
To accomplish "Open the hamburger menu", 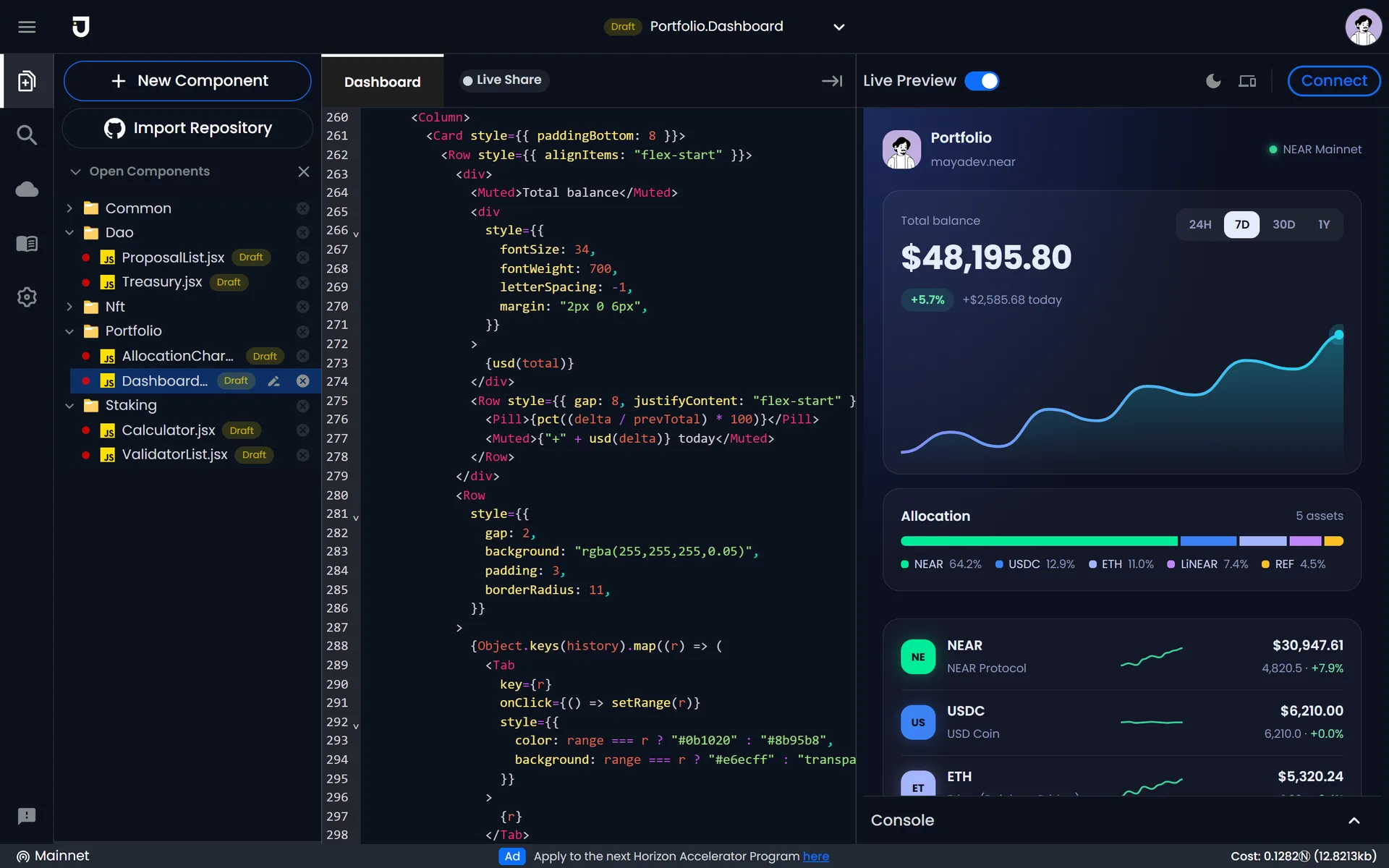I will (x=27, y=27).
